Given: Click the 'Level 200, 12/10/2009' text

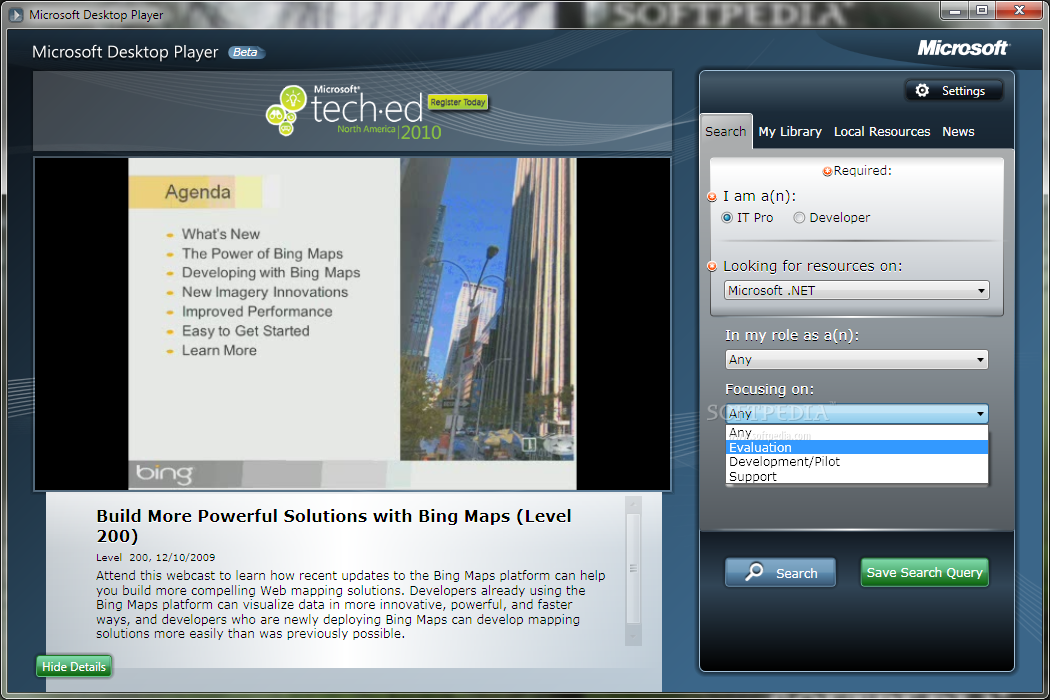Looking at the screenshot, I should [x=155, y=557].
